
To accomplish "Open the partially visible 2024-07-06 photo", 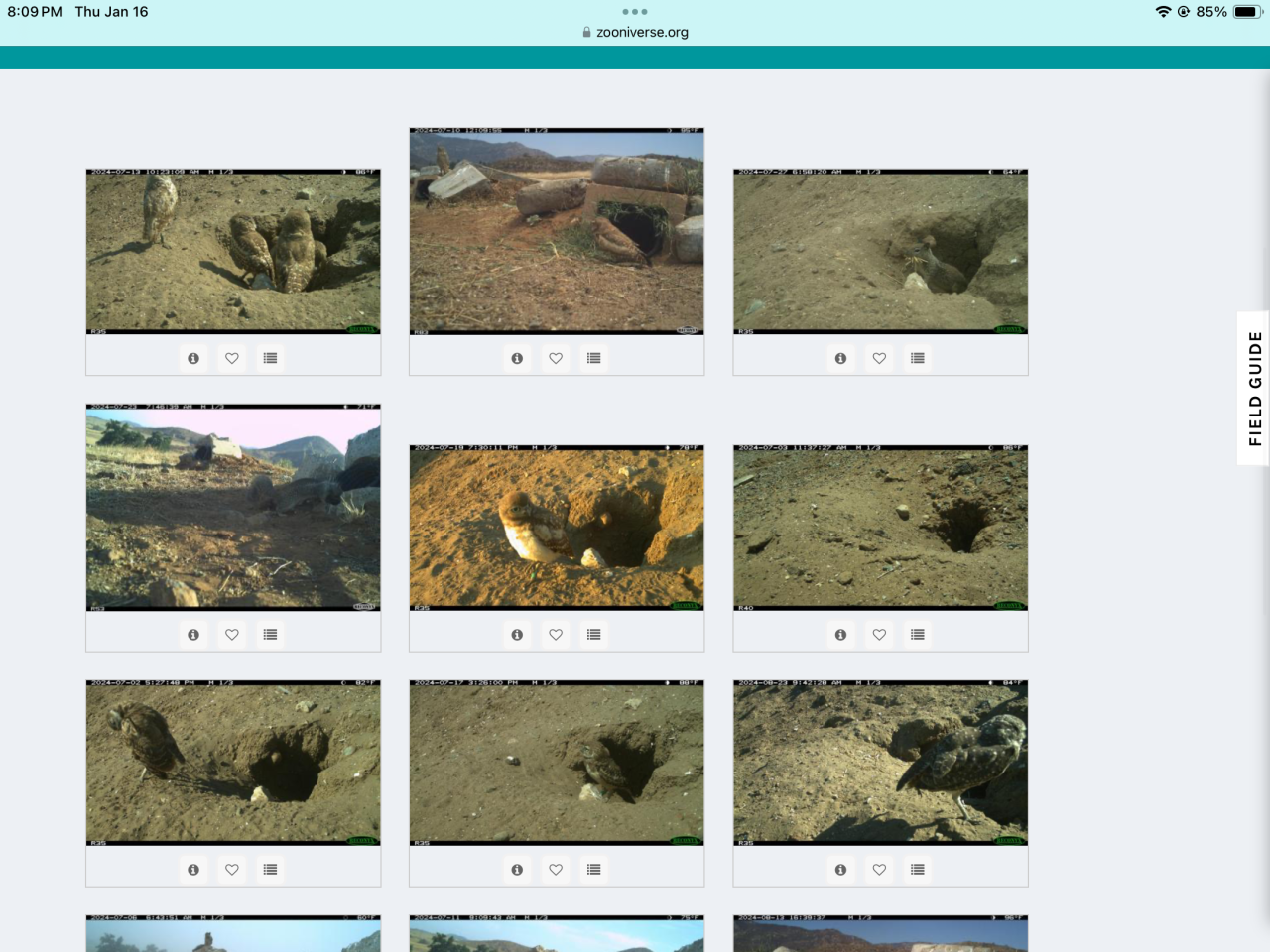I will coord(233,933).
